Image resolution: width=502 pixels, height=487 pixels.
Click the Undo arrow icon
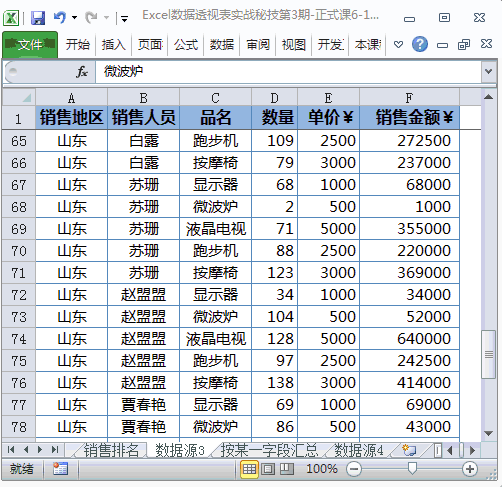coord(60,17)
